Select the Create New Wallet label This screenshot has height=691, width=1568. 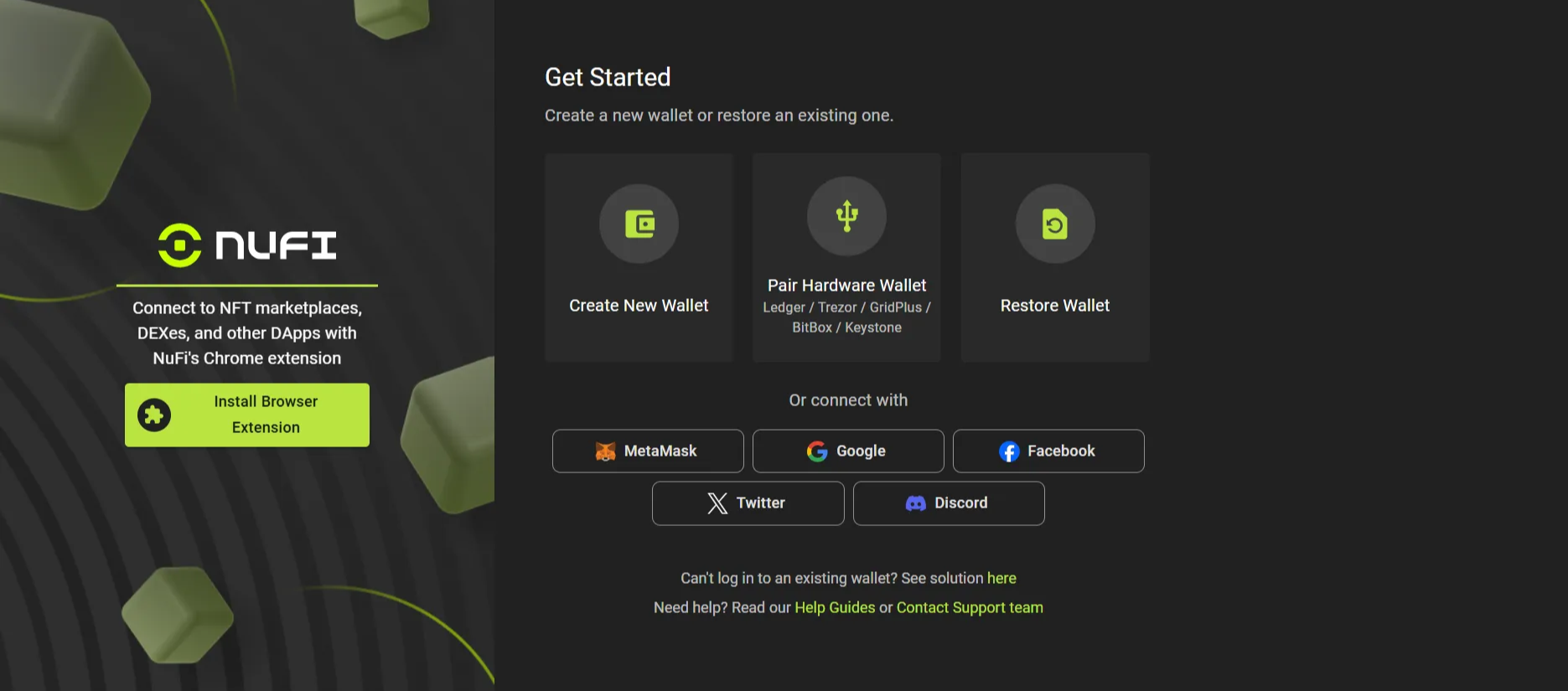[x=639, y=306]
